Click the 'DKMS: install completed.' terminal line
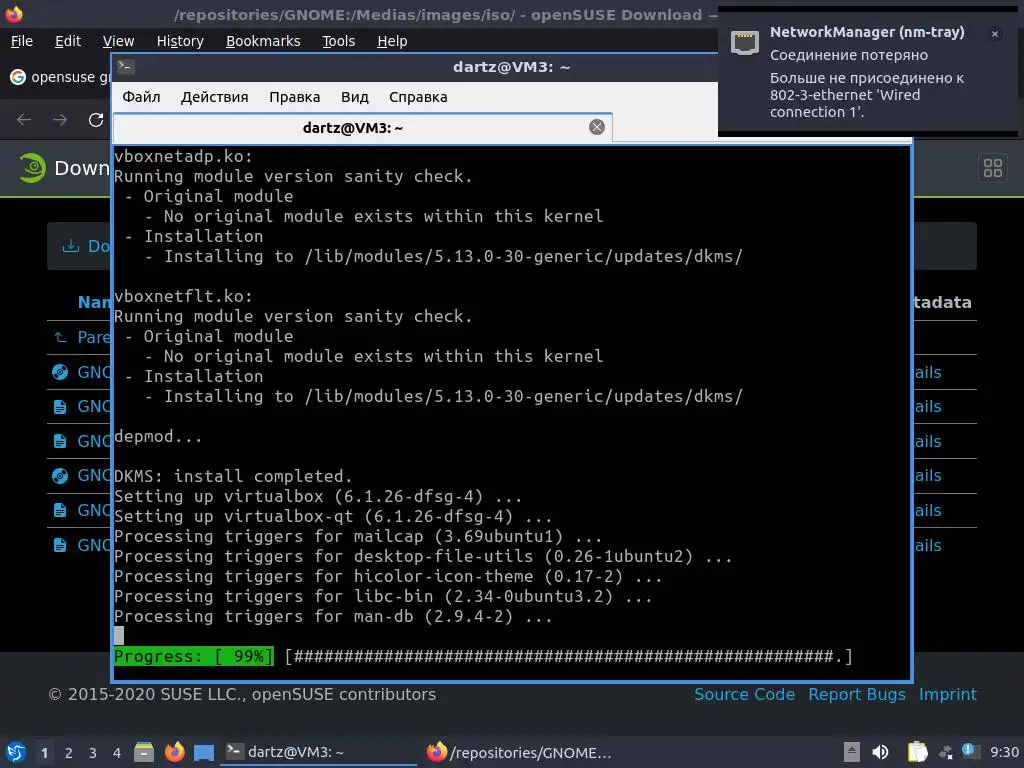This screenshot has width=1024, height=768. 233,476
